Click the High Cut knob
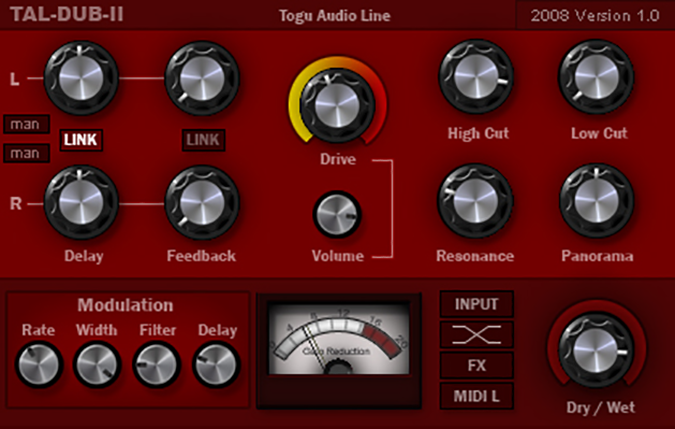Screen dimensions: 675x429 476,77
